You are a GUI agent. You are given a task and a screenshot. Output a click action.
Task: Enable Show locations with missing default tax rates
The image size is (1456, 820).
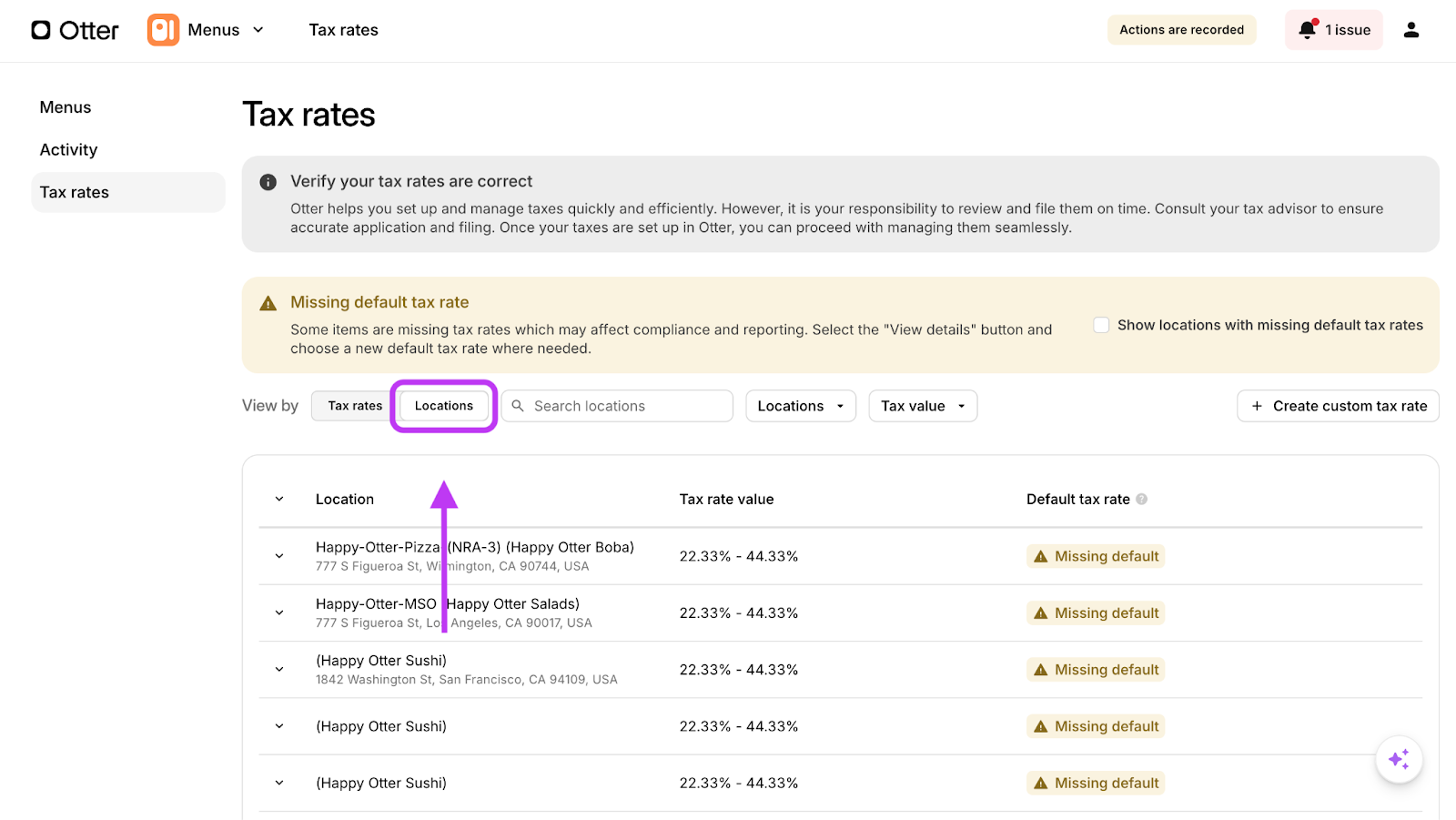pyautogui.click(x=1101, y=325)
